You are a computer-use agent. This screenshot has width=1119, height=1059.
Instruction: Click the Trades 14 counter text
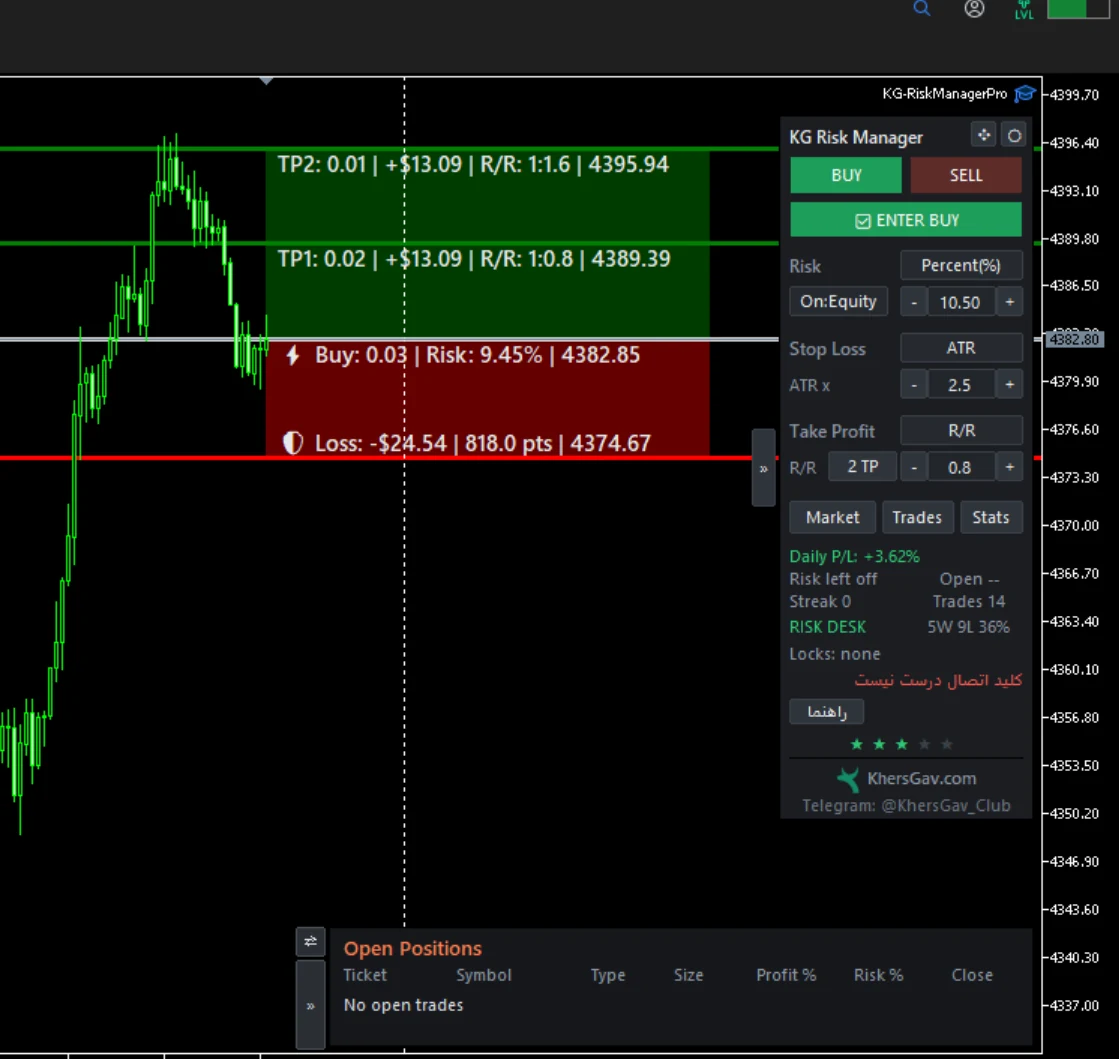tap(968, 602)
